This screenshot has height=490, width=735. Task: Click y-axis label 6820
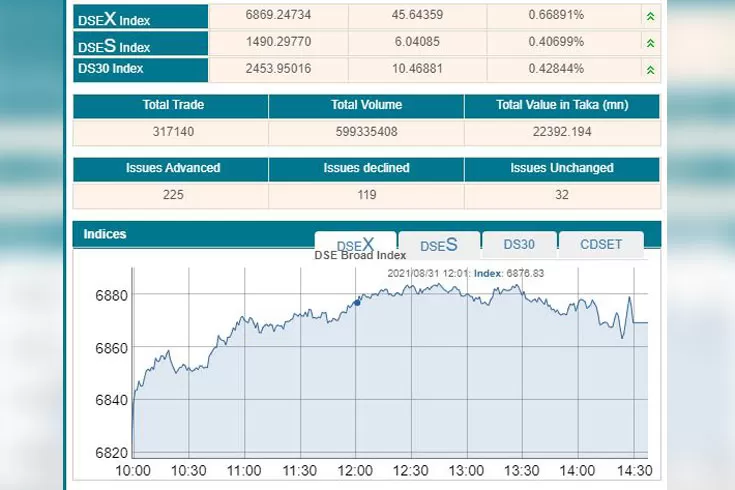[111, 452]
